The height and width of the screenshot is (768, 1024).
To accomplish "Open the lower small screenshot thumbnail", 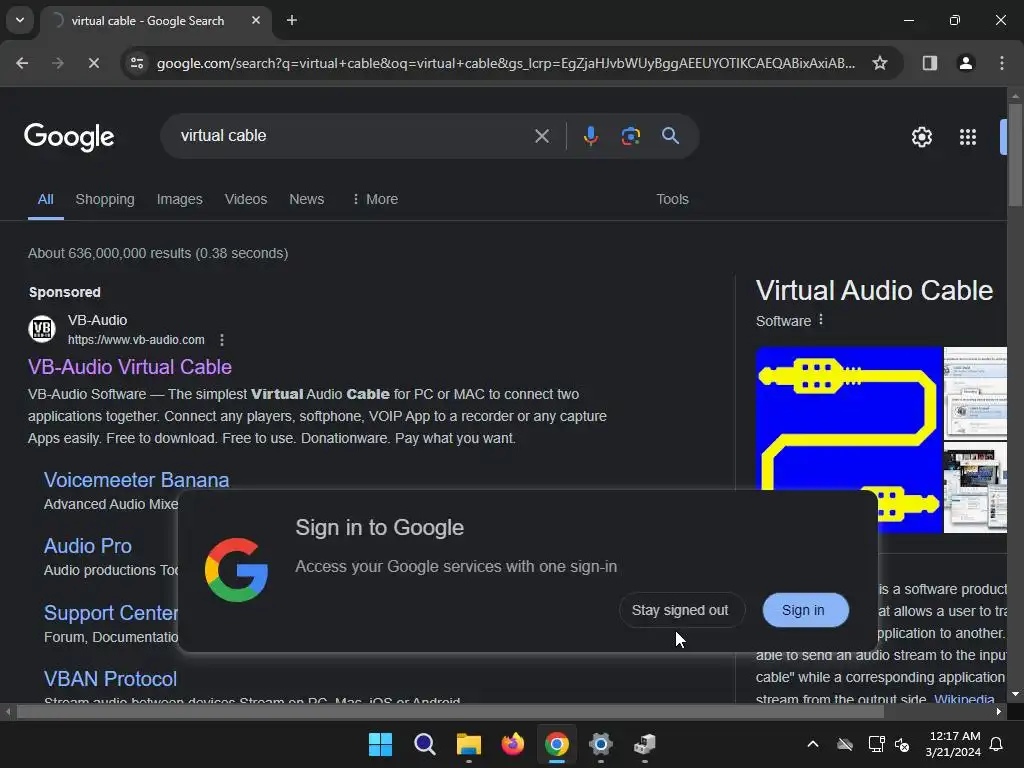I will coord(976,487).
